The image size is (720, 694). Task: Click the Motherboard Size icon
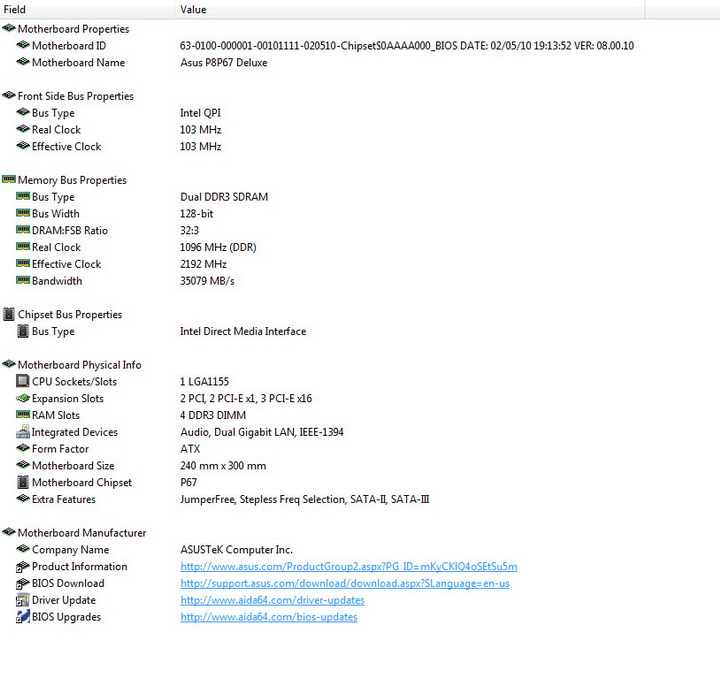point(23,465)
